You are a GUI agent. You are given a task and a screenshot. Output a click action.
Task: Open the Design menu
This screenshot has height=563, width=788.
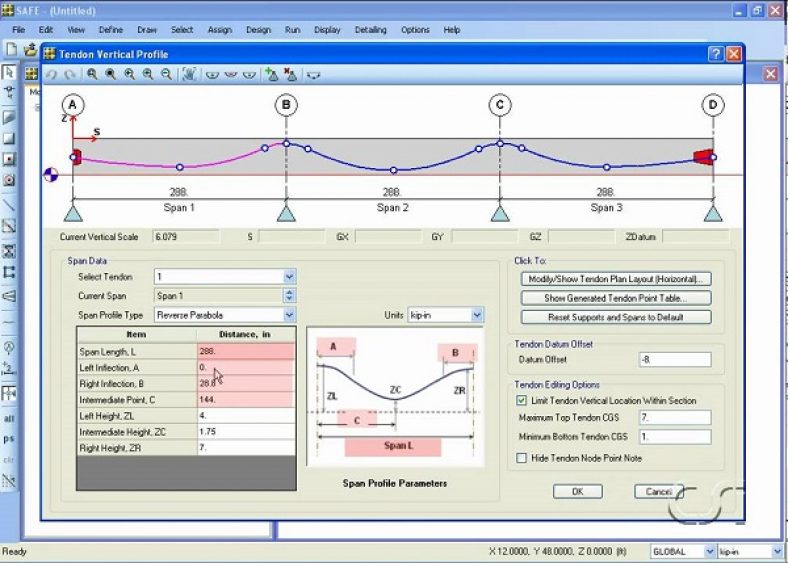pyautogui.click(x=258, y=30)
